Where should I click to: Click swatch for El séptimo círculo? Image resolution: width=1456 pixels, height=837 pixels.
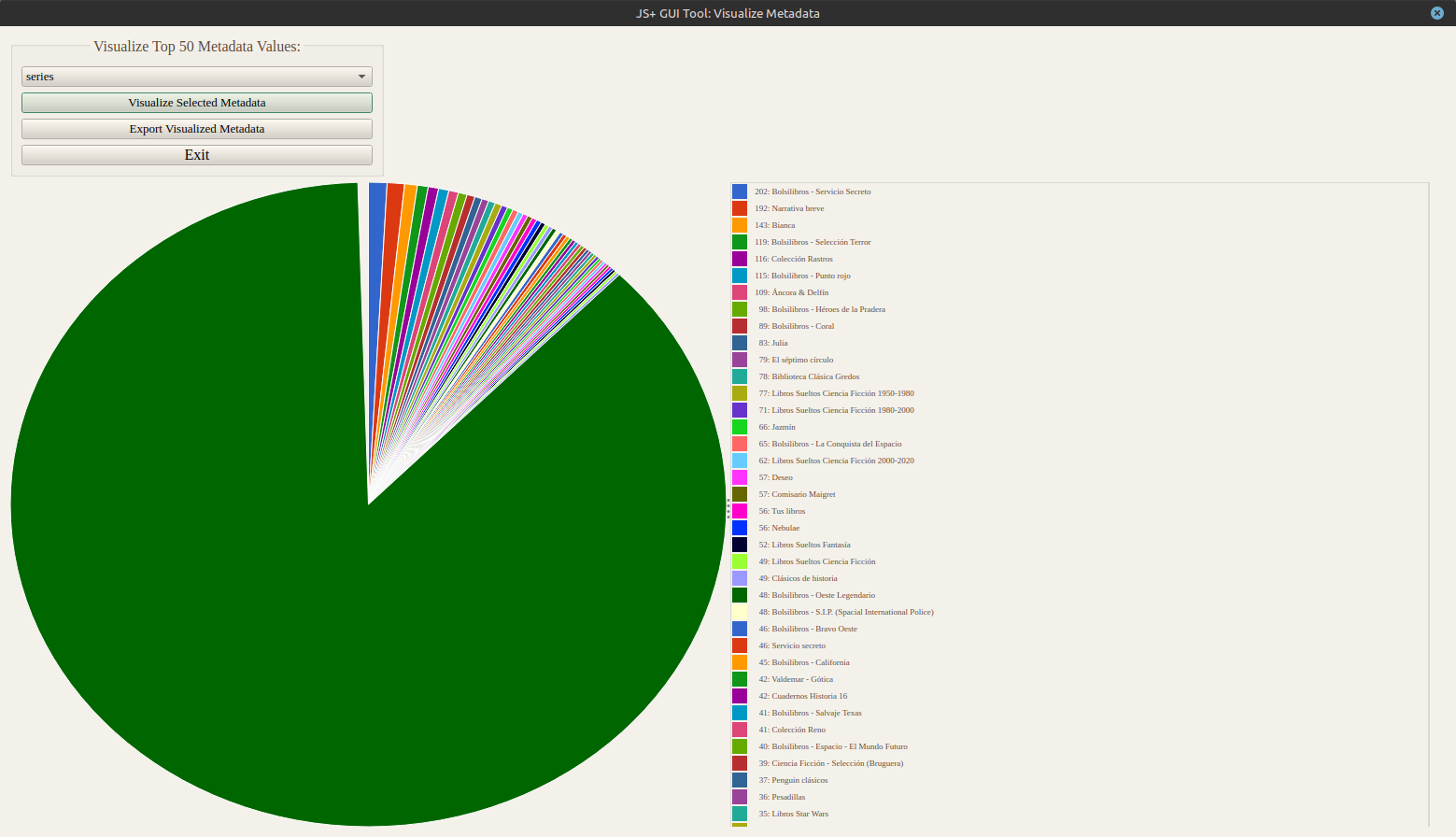(740, 360)
